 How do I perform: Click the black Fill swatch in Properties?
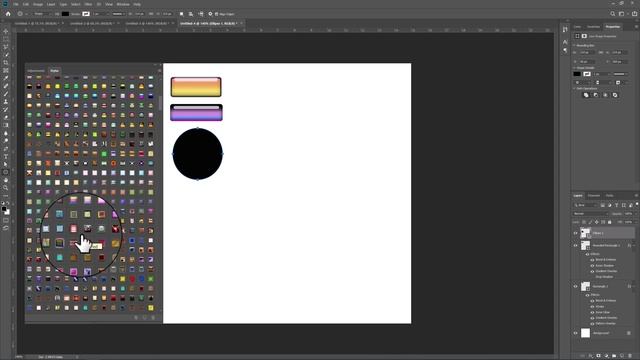577,74
